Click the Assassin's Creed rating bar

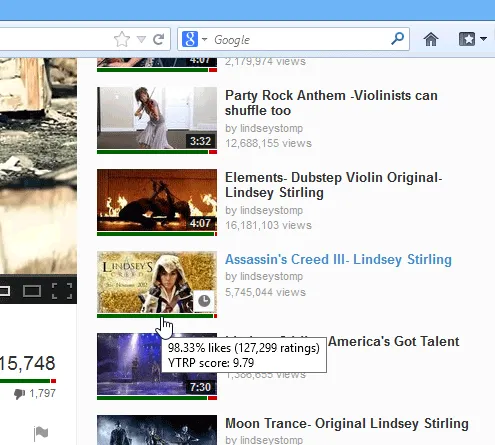(x=157, y=316)
